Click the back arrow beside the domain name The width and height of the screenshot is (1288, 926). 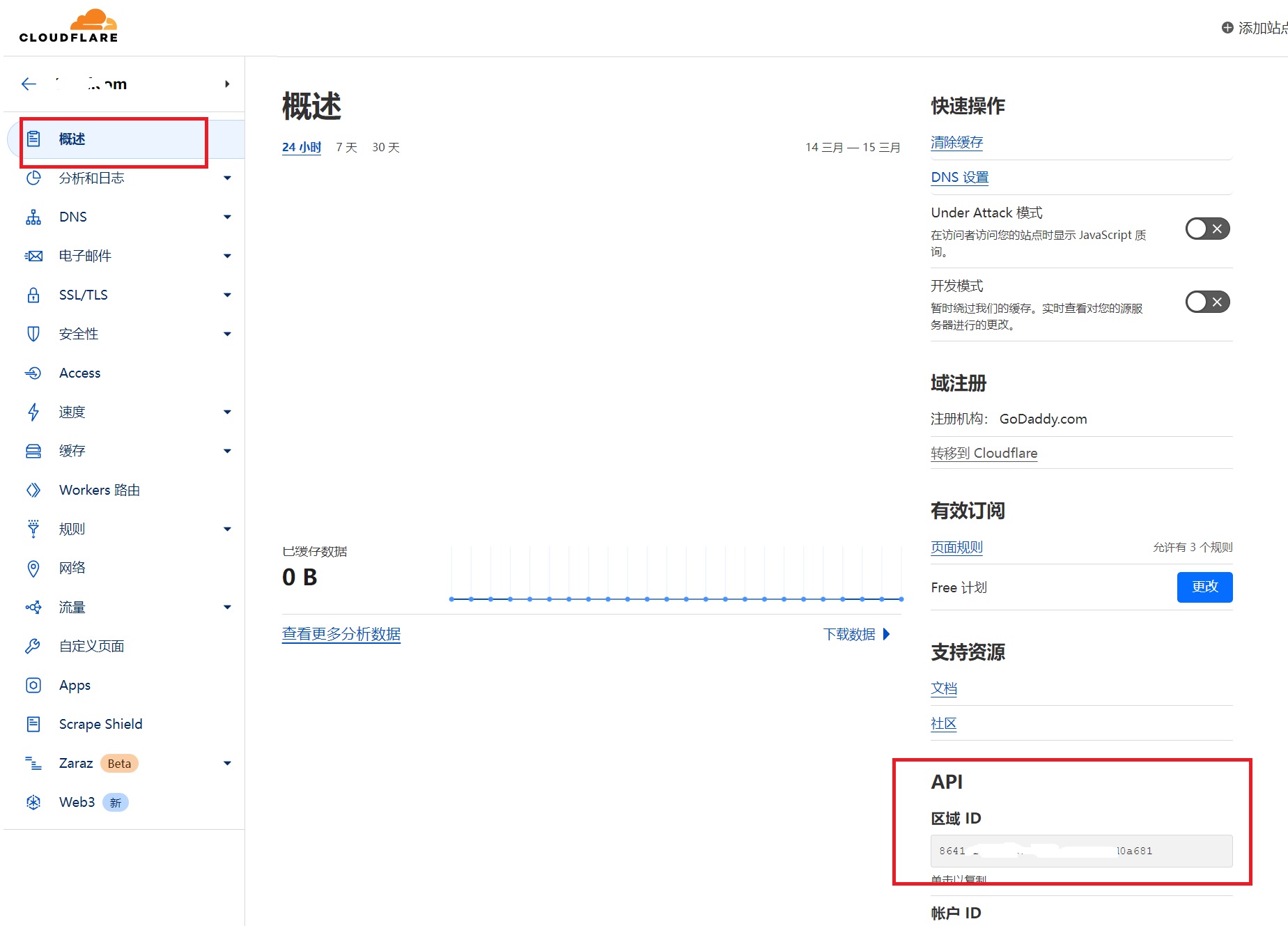pyautogui.click(x=29, y=84)
